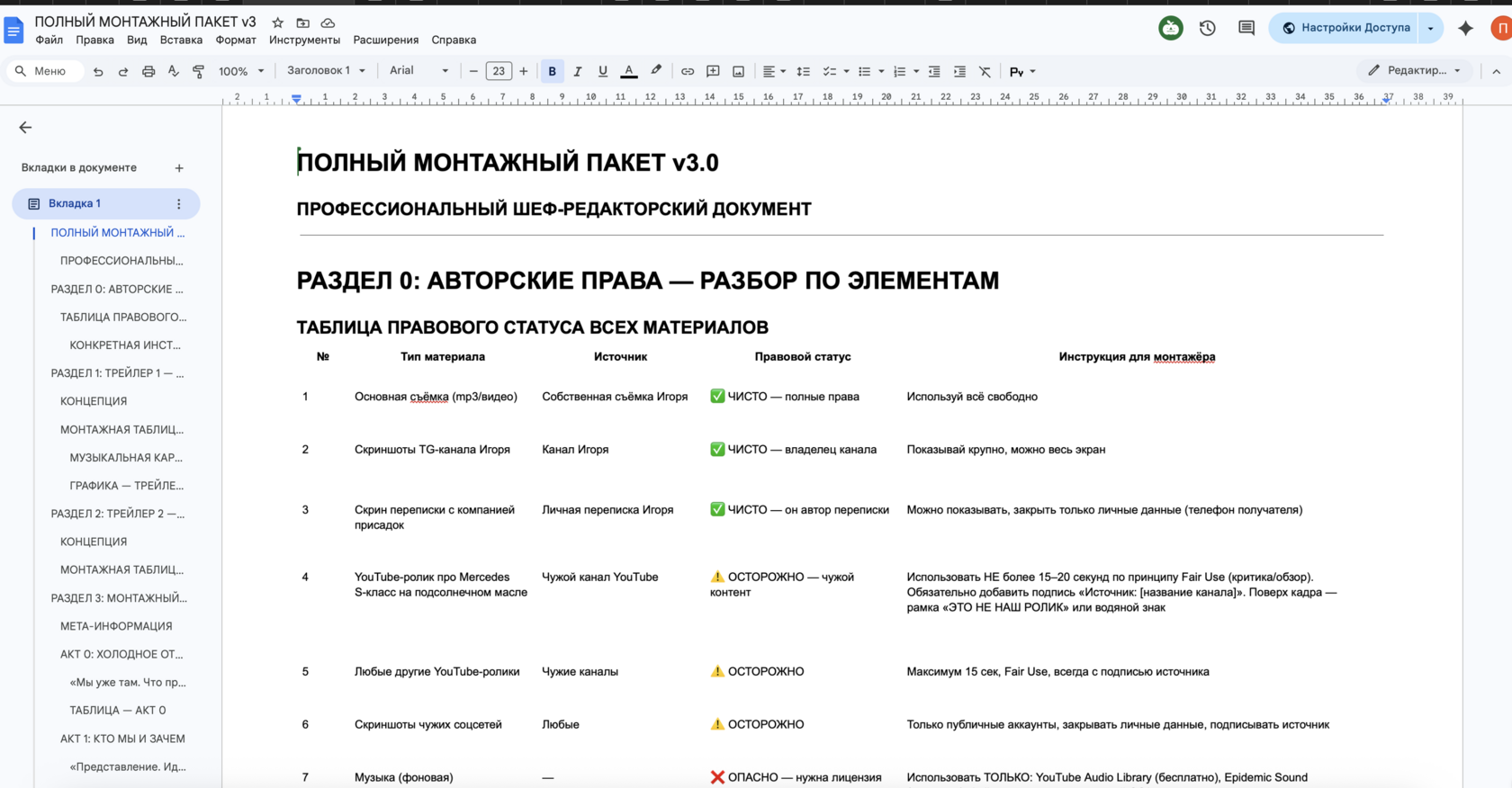Click the font size field
Image resolution: width=1512 pixels, height=788 pixels.
click(499, 71)
